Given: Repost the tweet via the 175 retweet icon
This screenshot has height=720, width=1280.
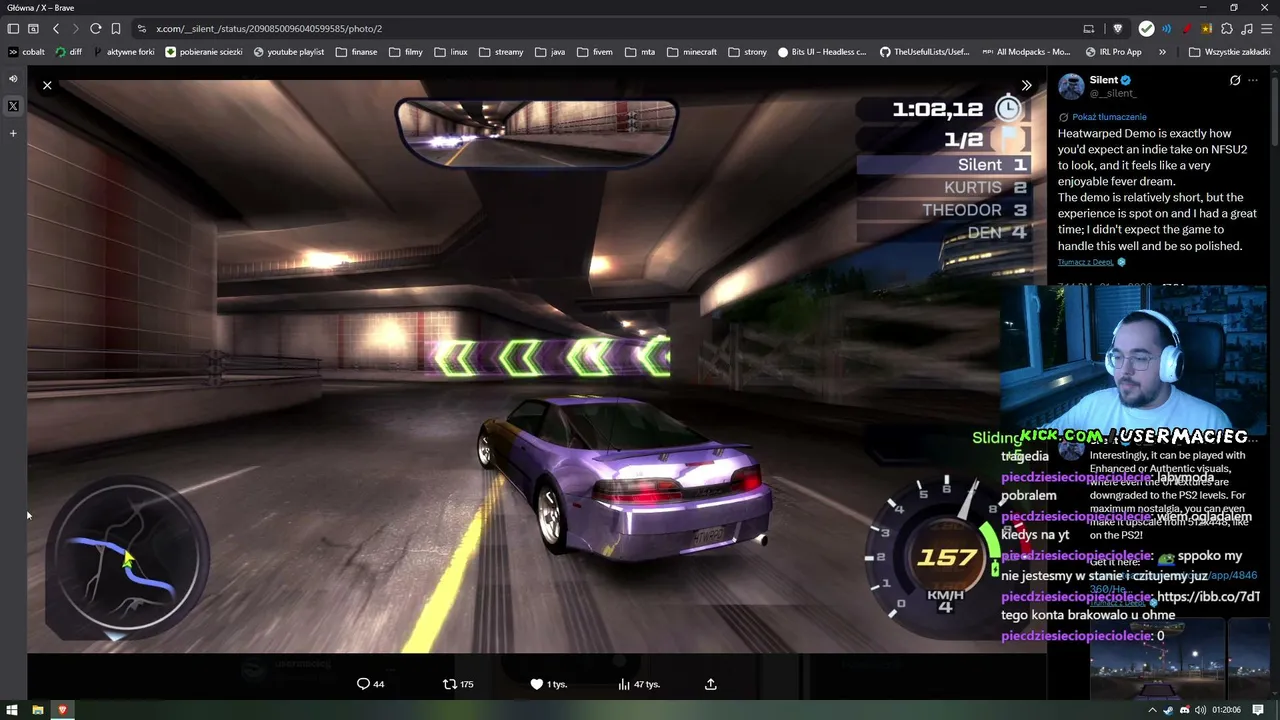Looking at the screenshot, I should pos(458,684).
